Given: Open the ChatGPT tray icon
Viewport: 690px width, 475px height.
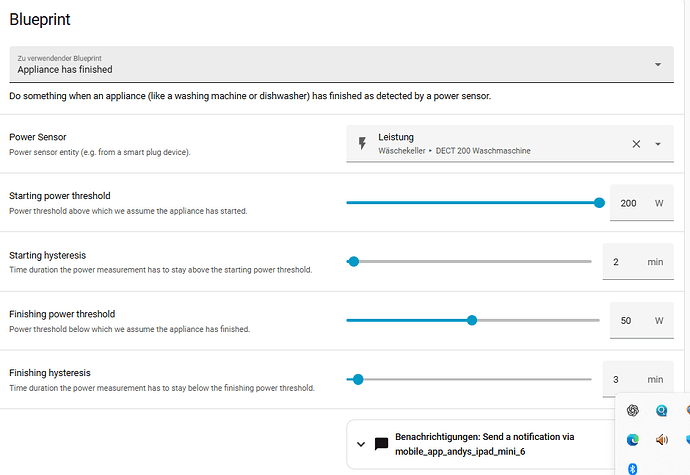Looking at the screenshot, I should point(632,410).
